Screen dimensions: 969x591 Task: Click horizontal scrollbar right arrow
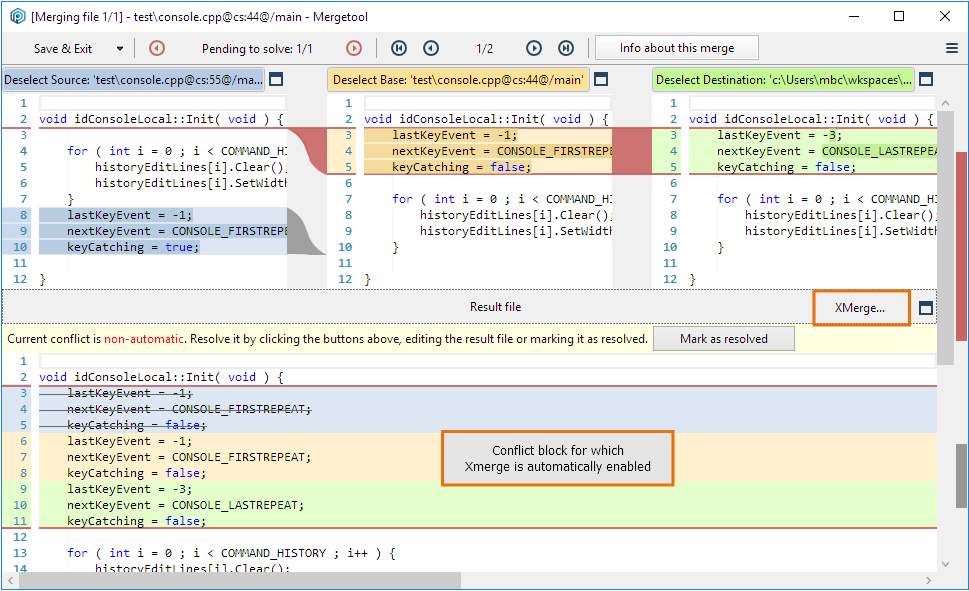(x=928, y=580)
